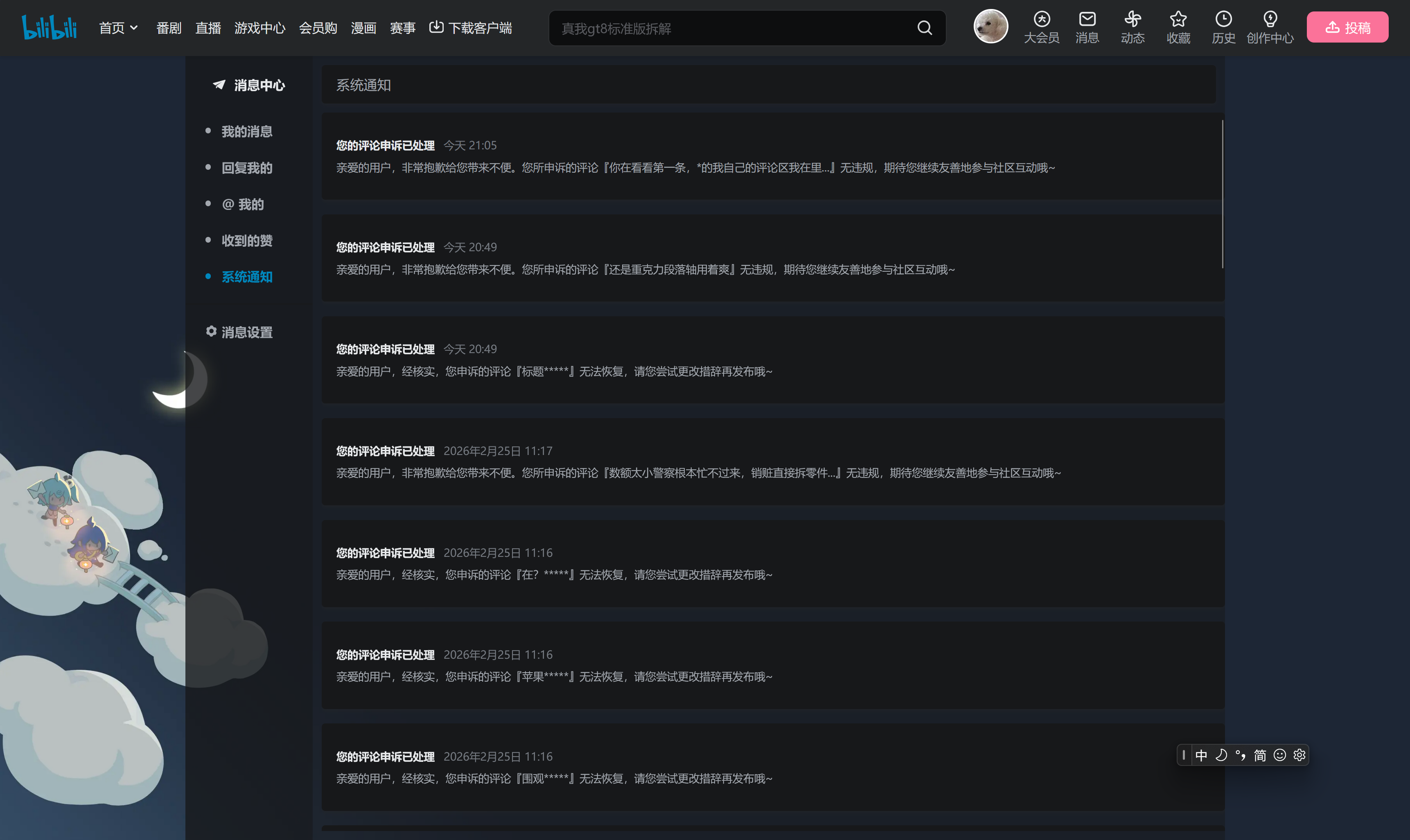
Task: Click the search magnifier icon
Action: (x=924, y=28)
